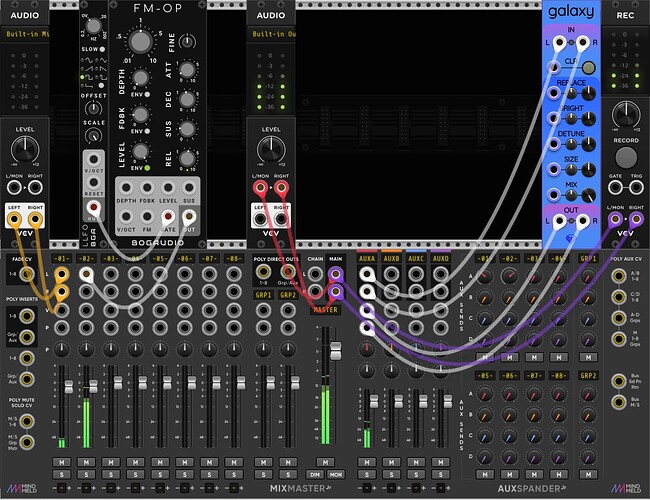
Task: Click the unpatched L/MON port on the Built-in Mi audio module
Action: coord(14,188)
